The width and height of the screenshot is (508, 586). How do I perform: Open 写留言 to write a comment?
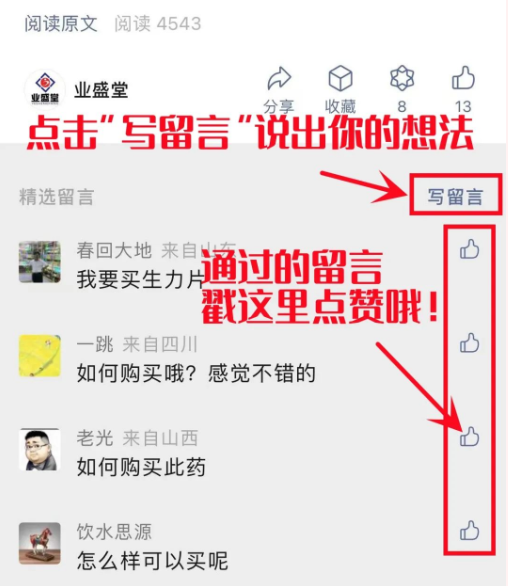pos(455,197)
